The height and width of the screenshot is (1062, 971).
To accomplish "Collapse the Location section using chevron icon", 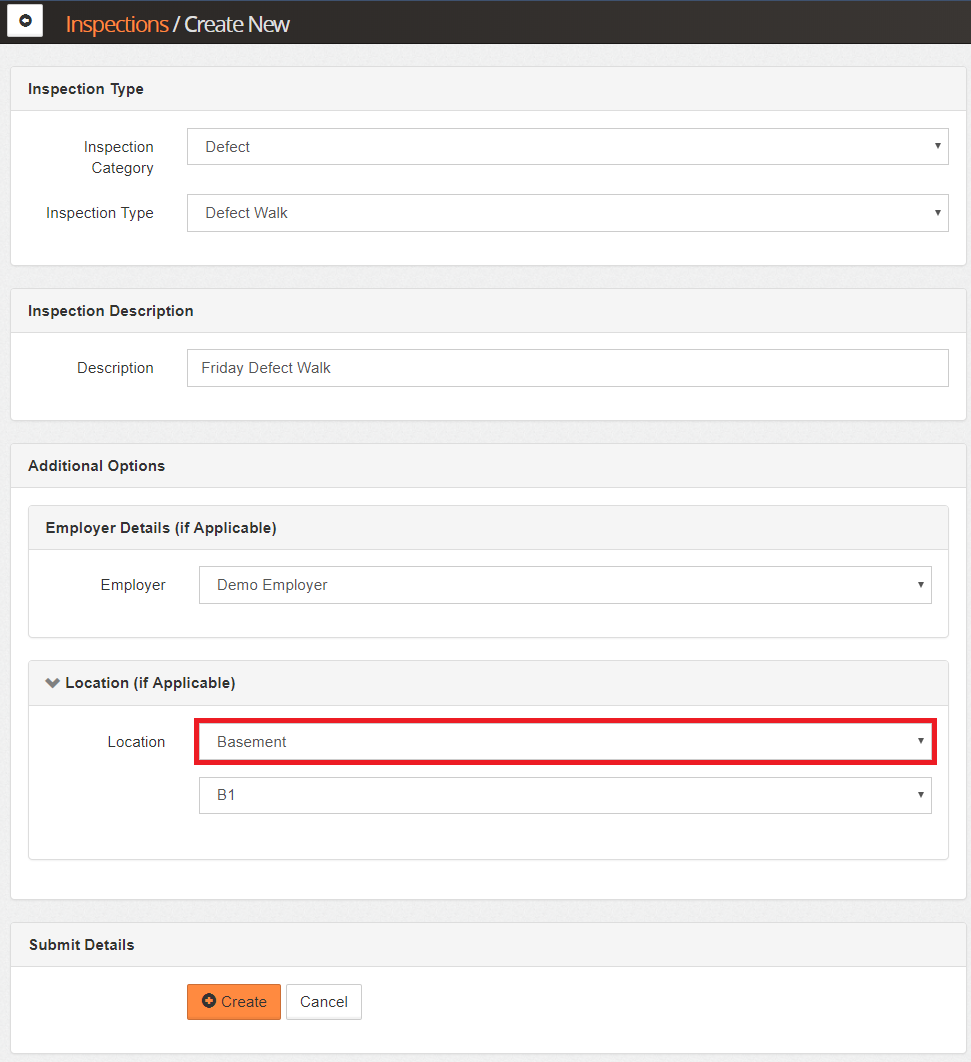I will (52, 683).
